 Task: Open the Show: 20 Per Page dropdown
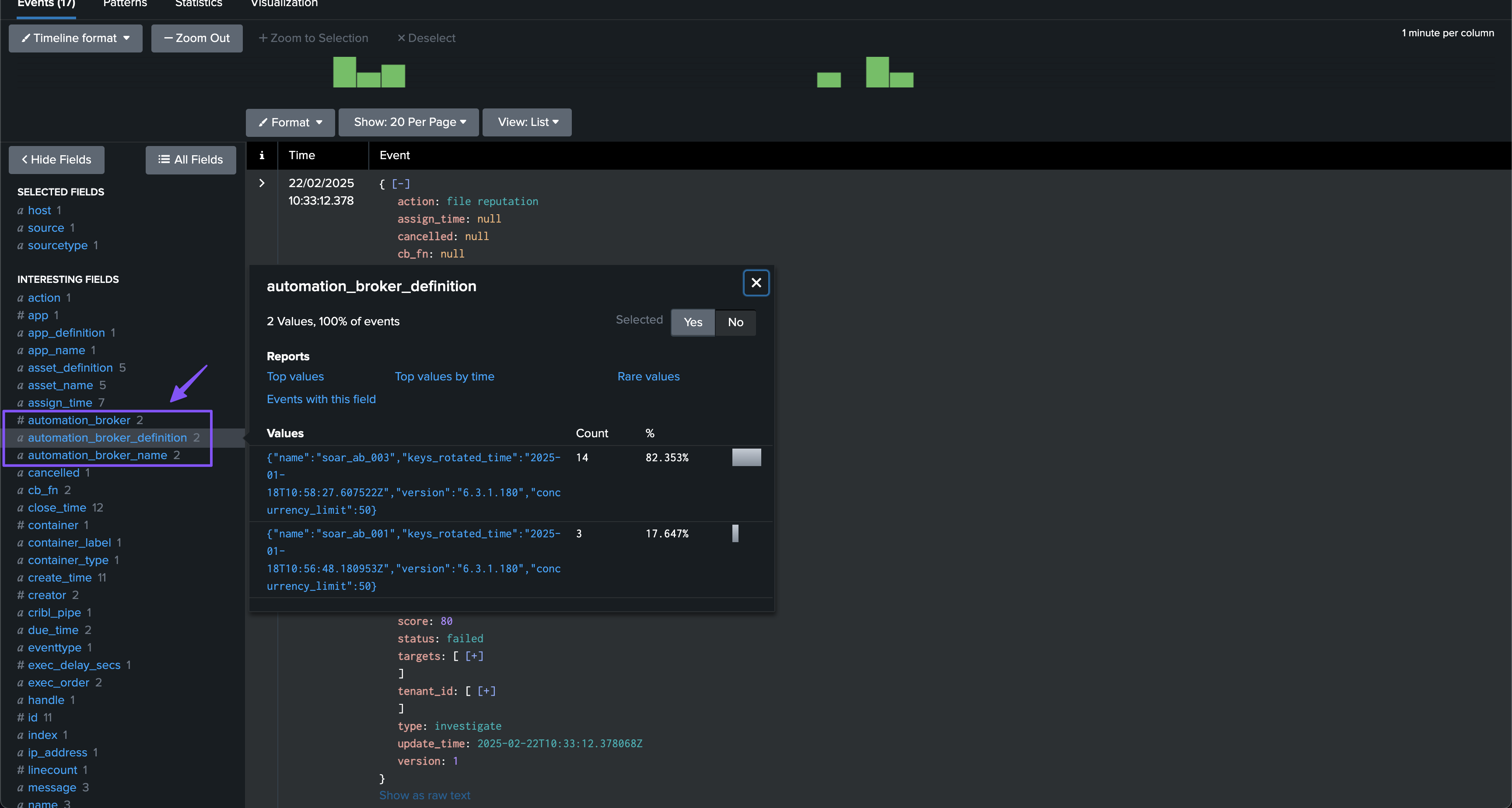pos(409,122)
